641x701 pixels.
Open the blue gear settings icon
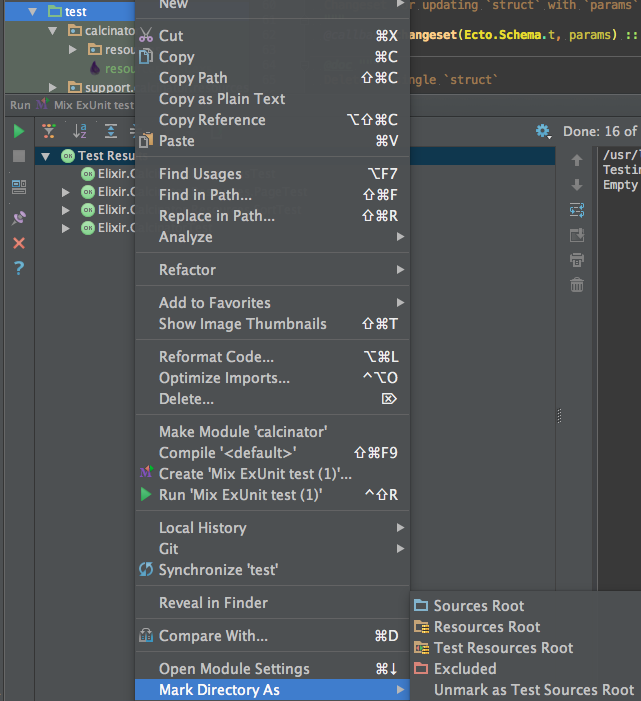click(x=543, y=131)
